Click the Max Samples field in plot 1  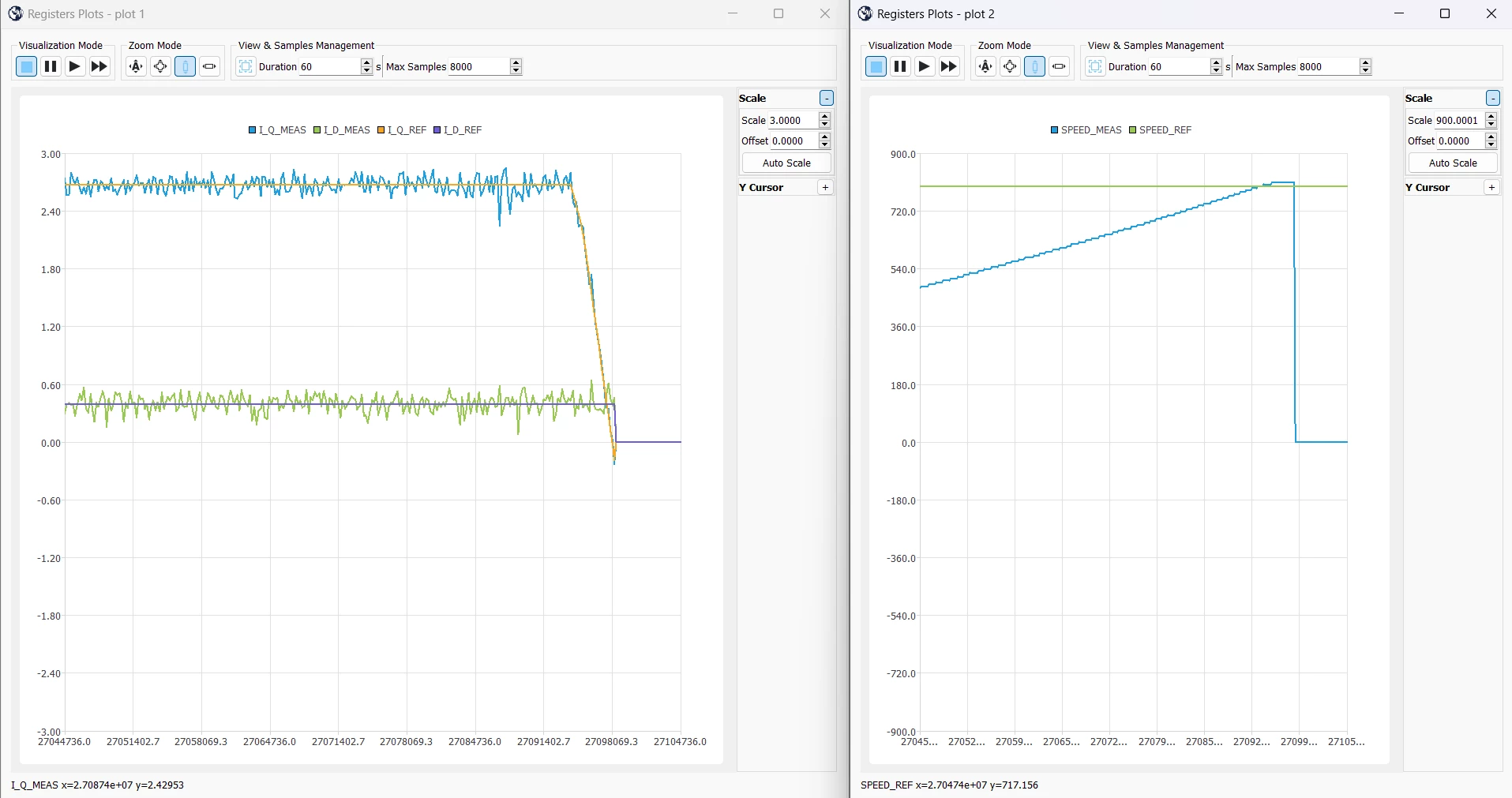click(x=479, y=66)
